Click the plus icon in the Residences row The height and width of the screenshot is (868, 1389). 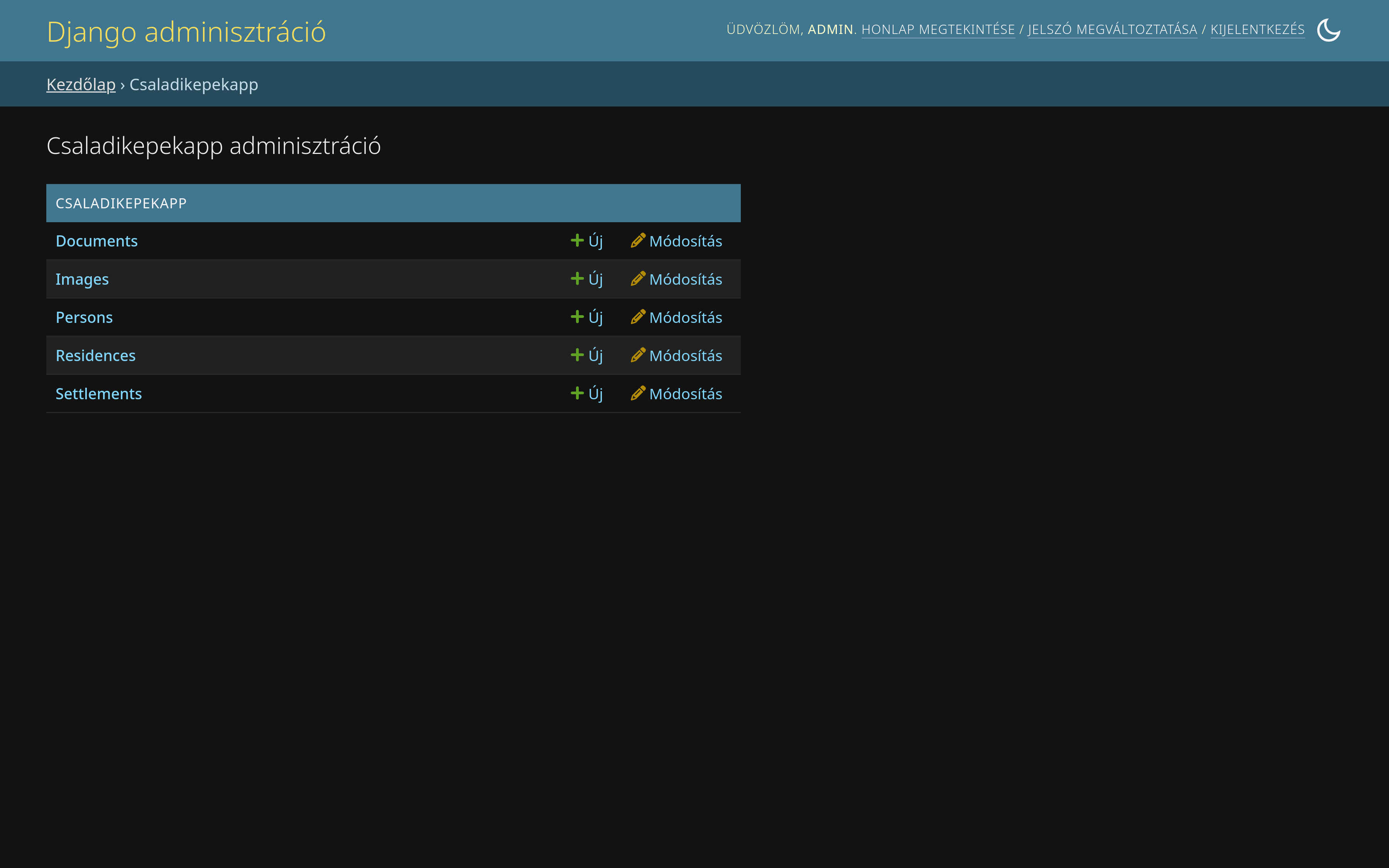(x=577, y=355)
